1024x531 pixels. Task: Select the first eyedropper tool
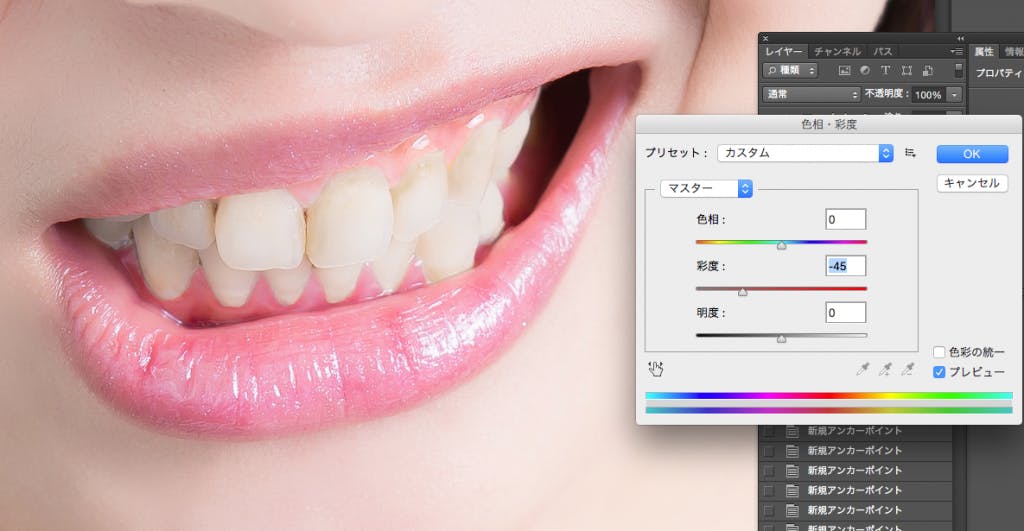coord(863,370)
